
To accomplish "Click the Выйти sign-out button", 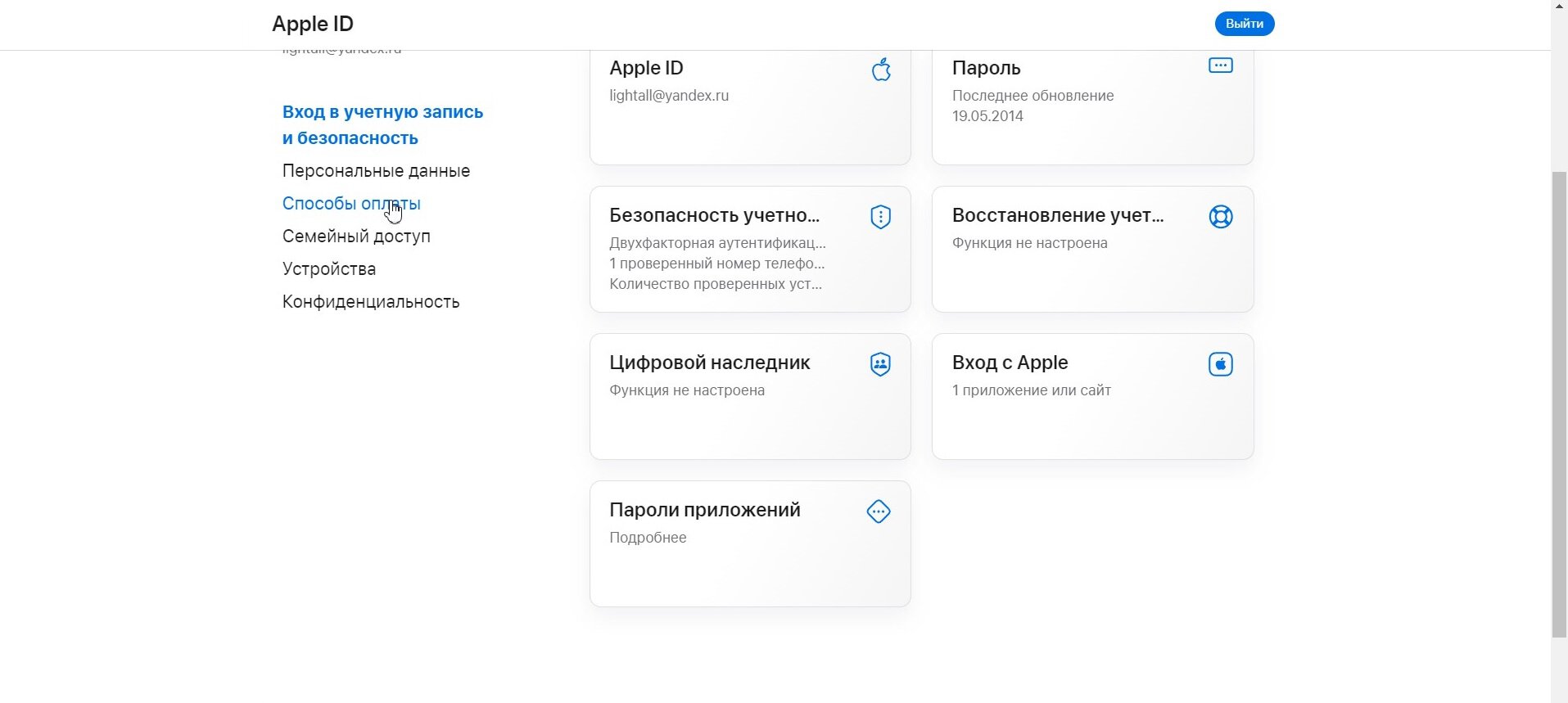I will click(x=1245, y=24).
